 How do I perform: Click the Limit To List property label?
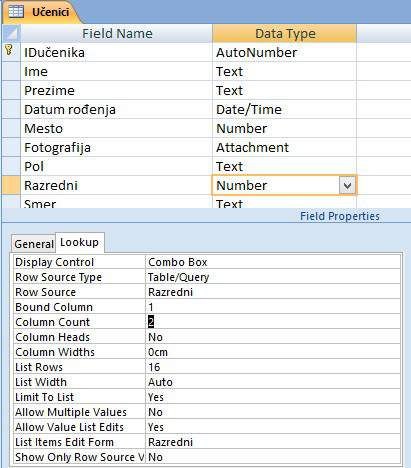click(79, 397)
